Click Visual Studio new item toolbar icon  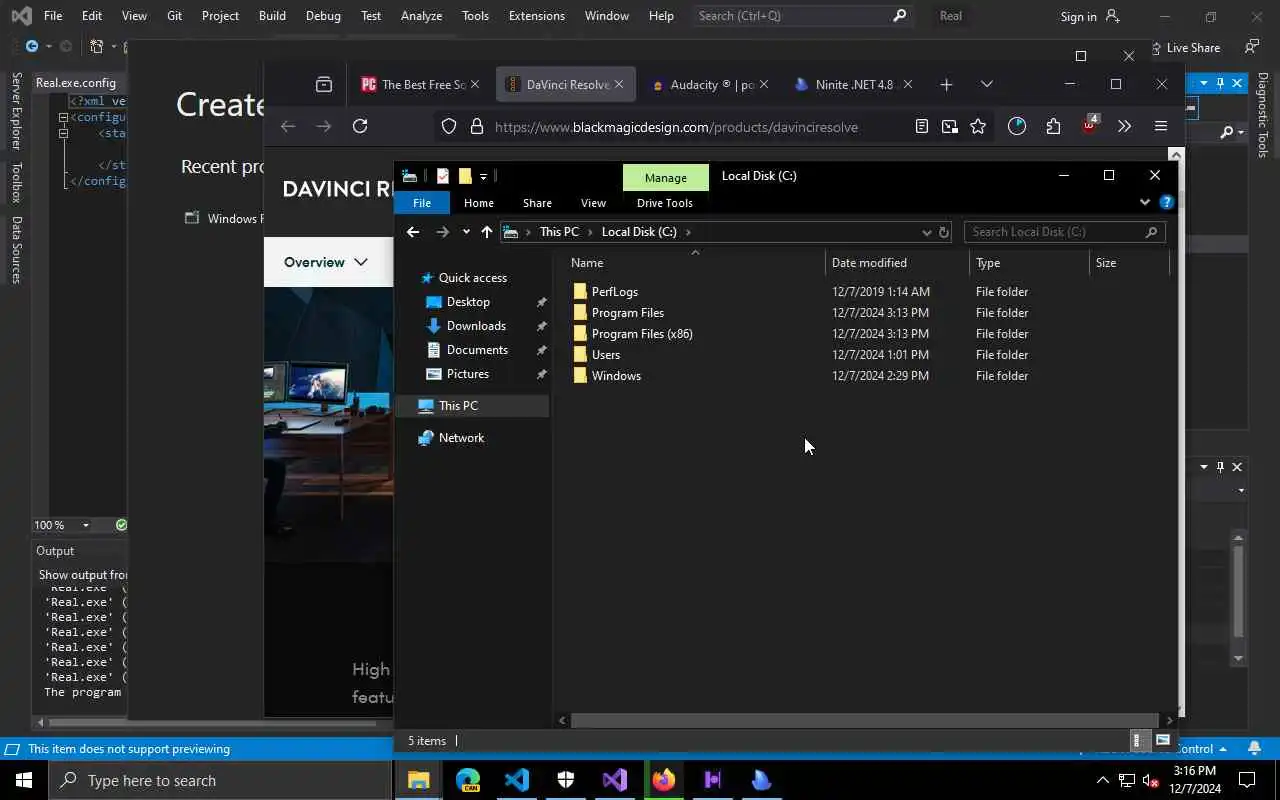(97, 46)
